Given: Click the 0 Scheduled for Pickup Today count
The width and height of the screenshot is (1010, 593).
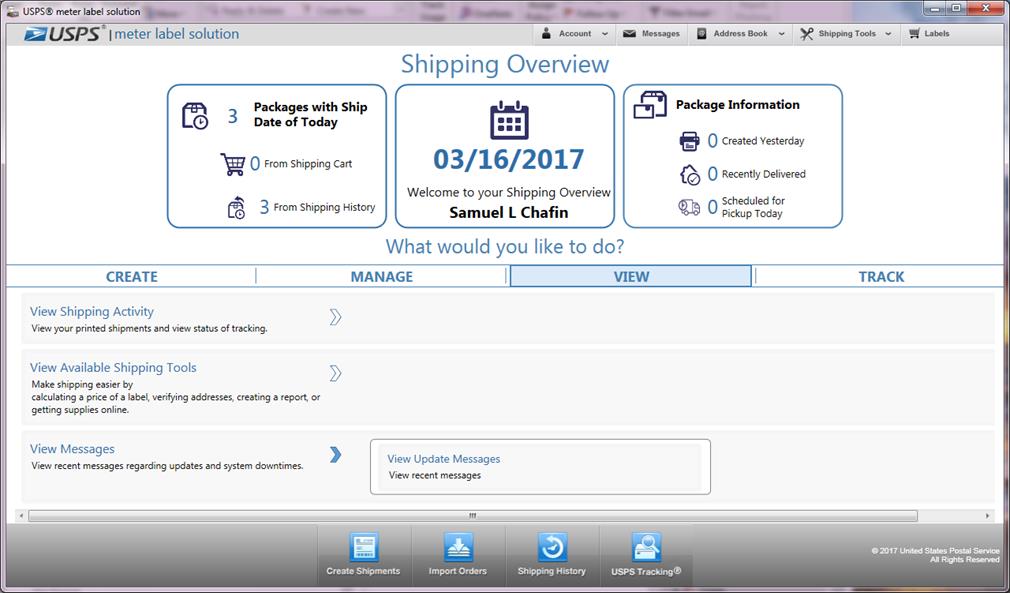Looking at the screenshot, I should [x=712, y=207].
